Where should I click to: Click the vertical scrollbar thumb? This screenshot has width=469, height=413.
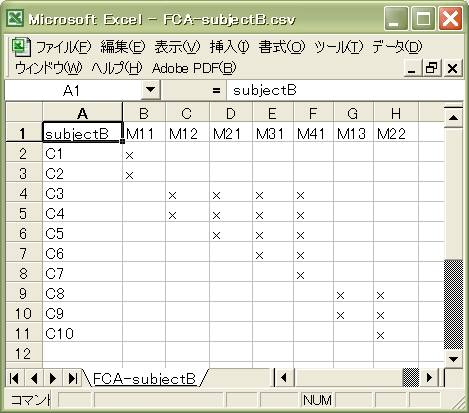click(453, 304)
